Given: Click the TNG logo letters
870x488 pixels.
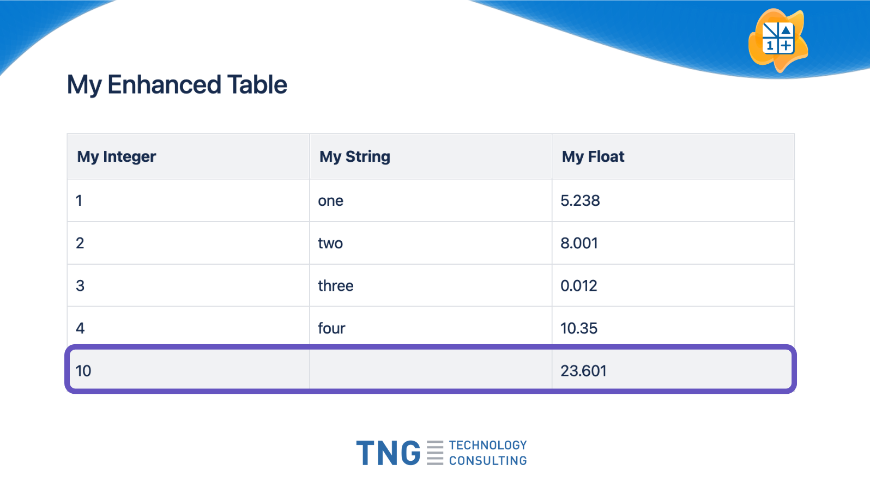Looking at the screenshot, I should point(388,453).
